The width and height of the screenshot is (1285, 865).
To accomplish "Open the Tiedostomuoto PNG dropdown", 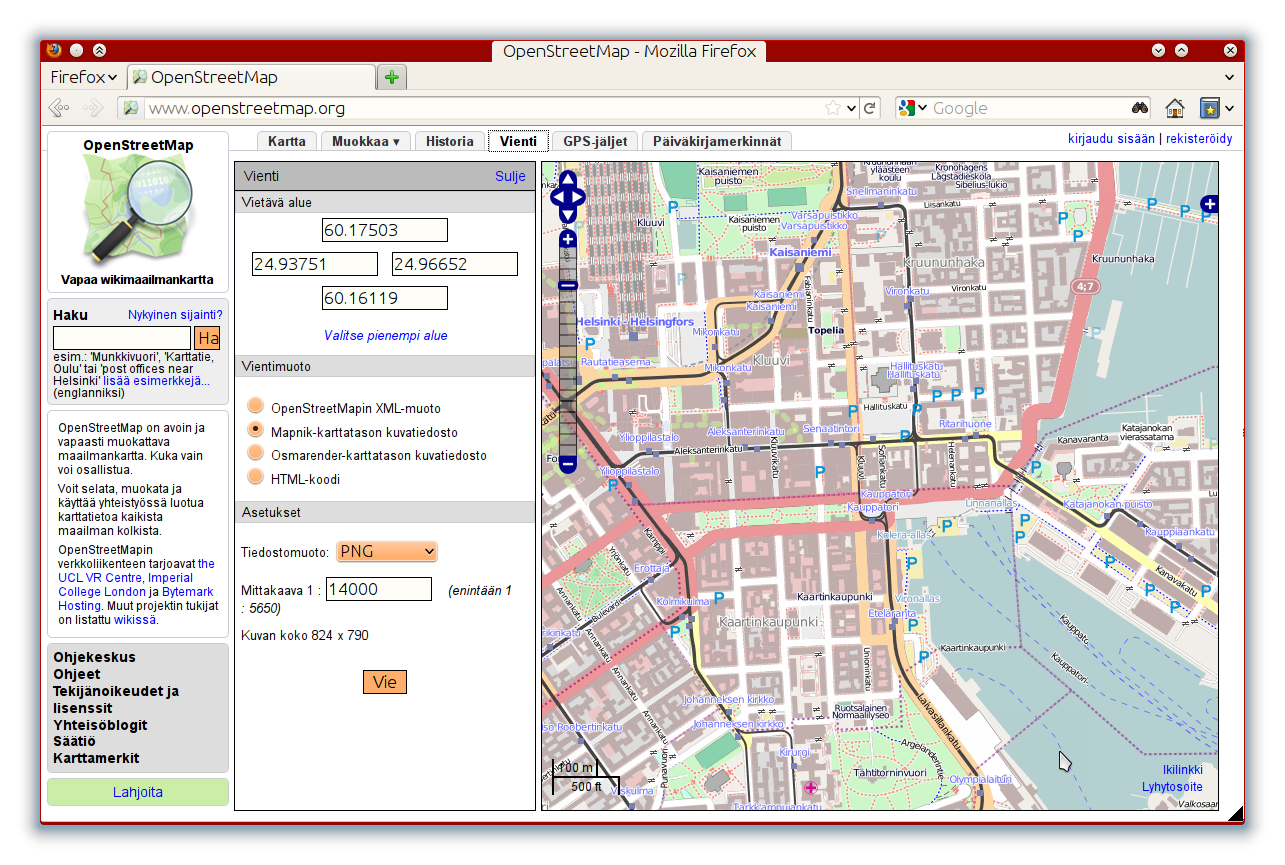I will [387, 551].
